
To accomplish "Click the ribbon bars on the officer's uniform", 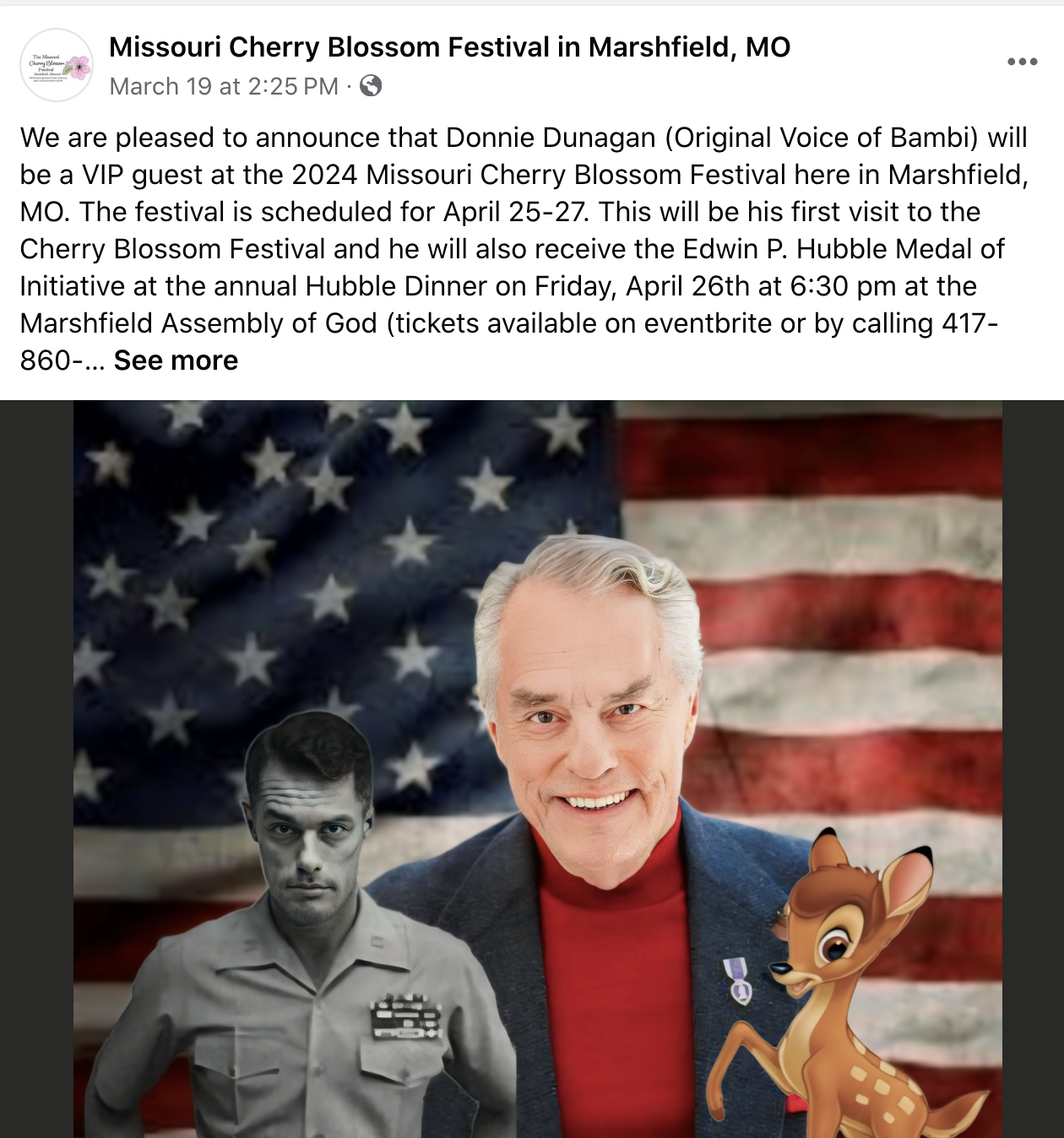I will point(406,1016).
